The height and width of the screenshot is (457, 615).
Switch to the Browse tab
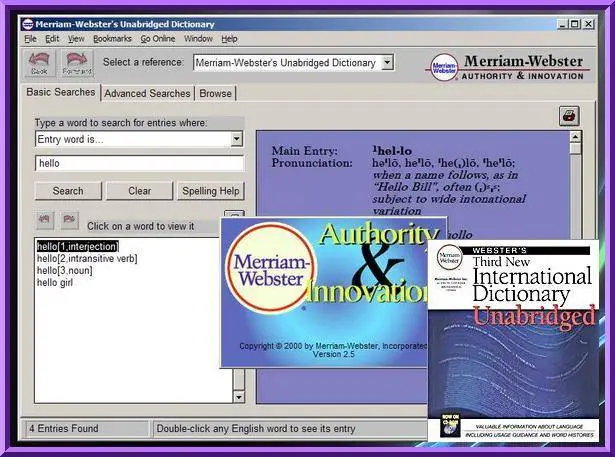pos(215,93)
